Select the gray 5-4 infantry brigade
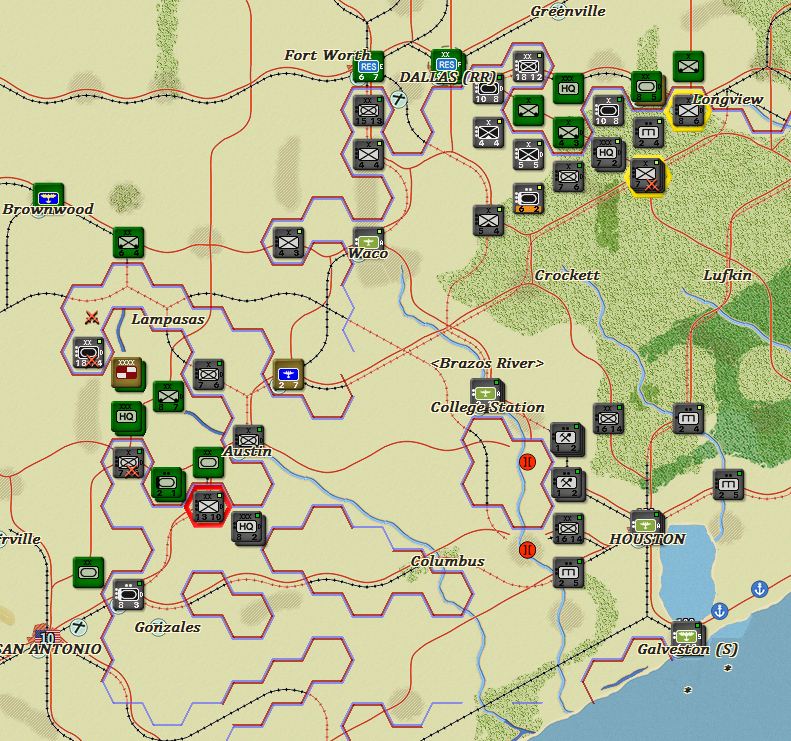This screenshot has height=741, width=791. pos(488,220)
